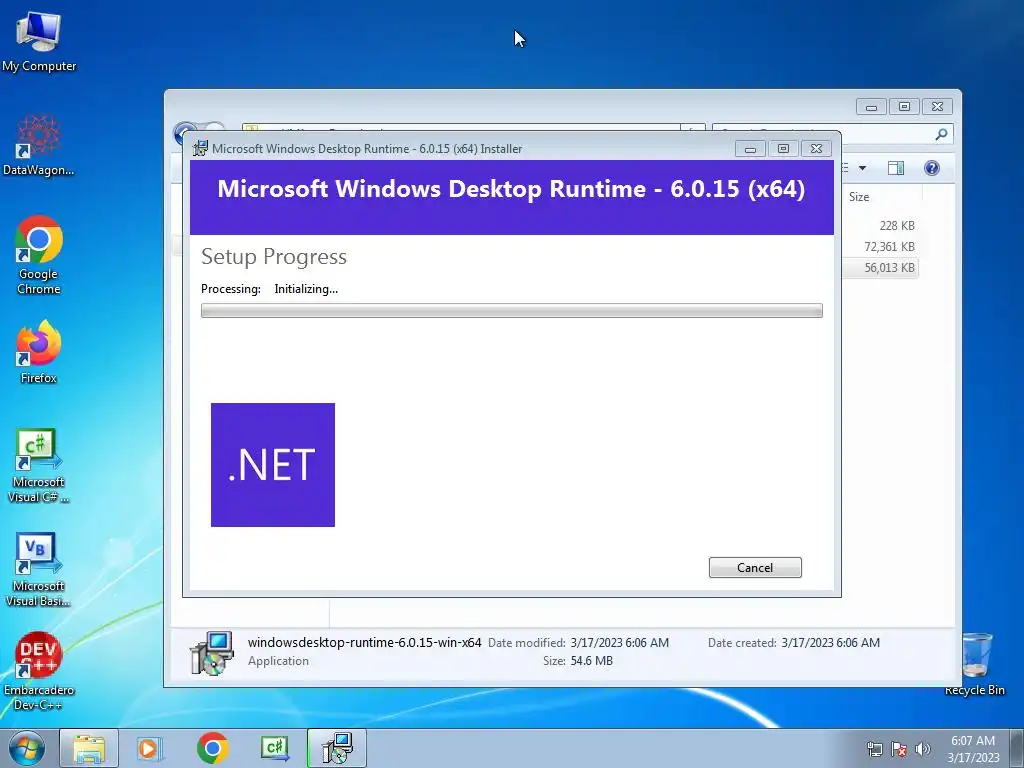Select the Microsoft Visual C# desktop shortcut

pyautogui.click(x=39, y=466)
